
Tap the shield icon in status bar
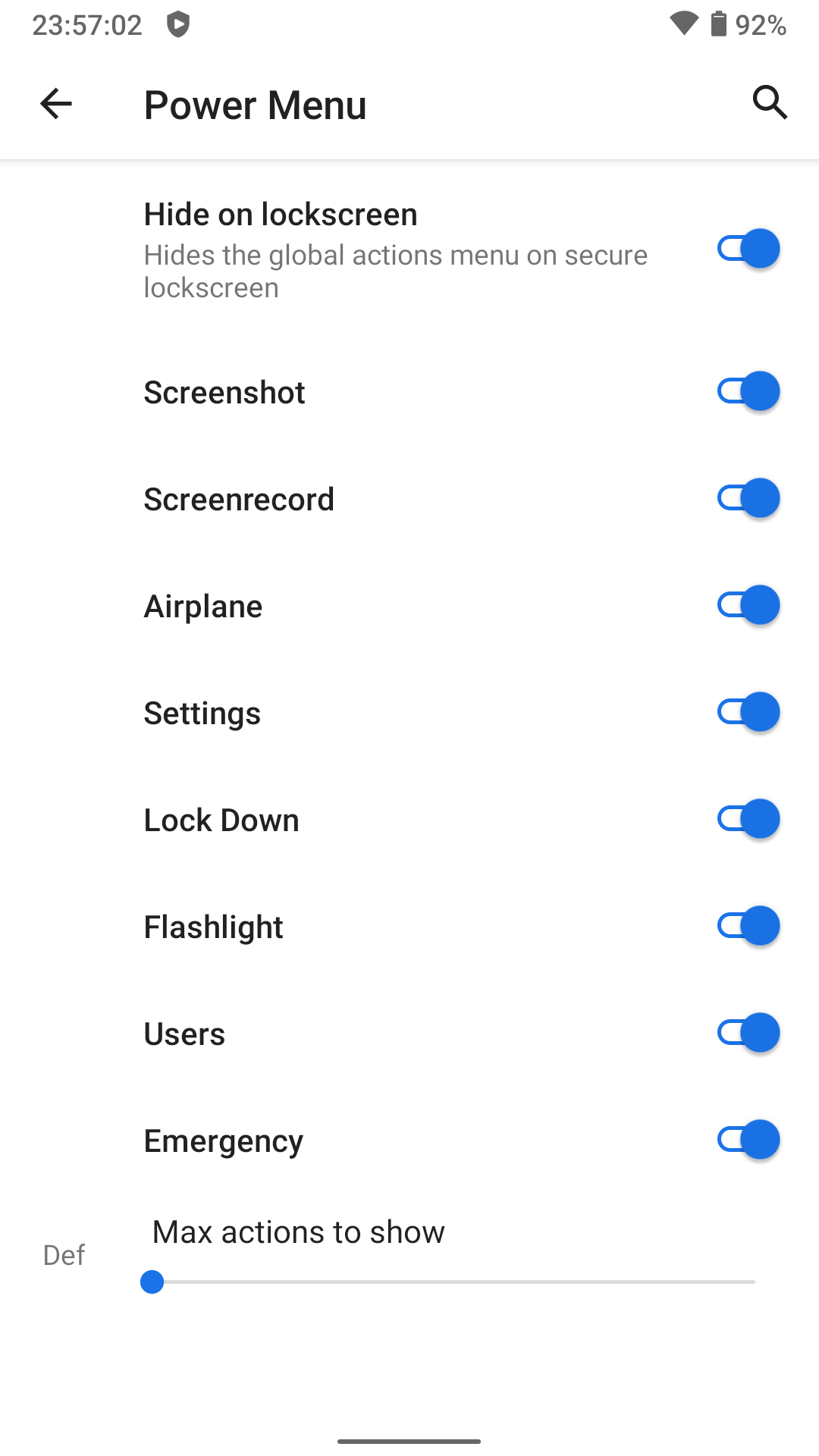[x=178, y=25]
